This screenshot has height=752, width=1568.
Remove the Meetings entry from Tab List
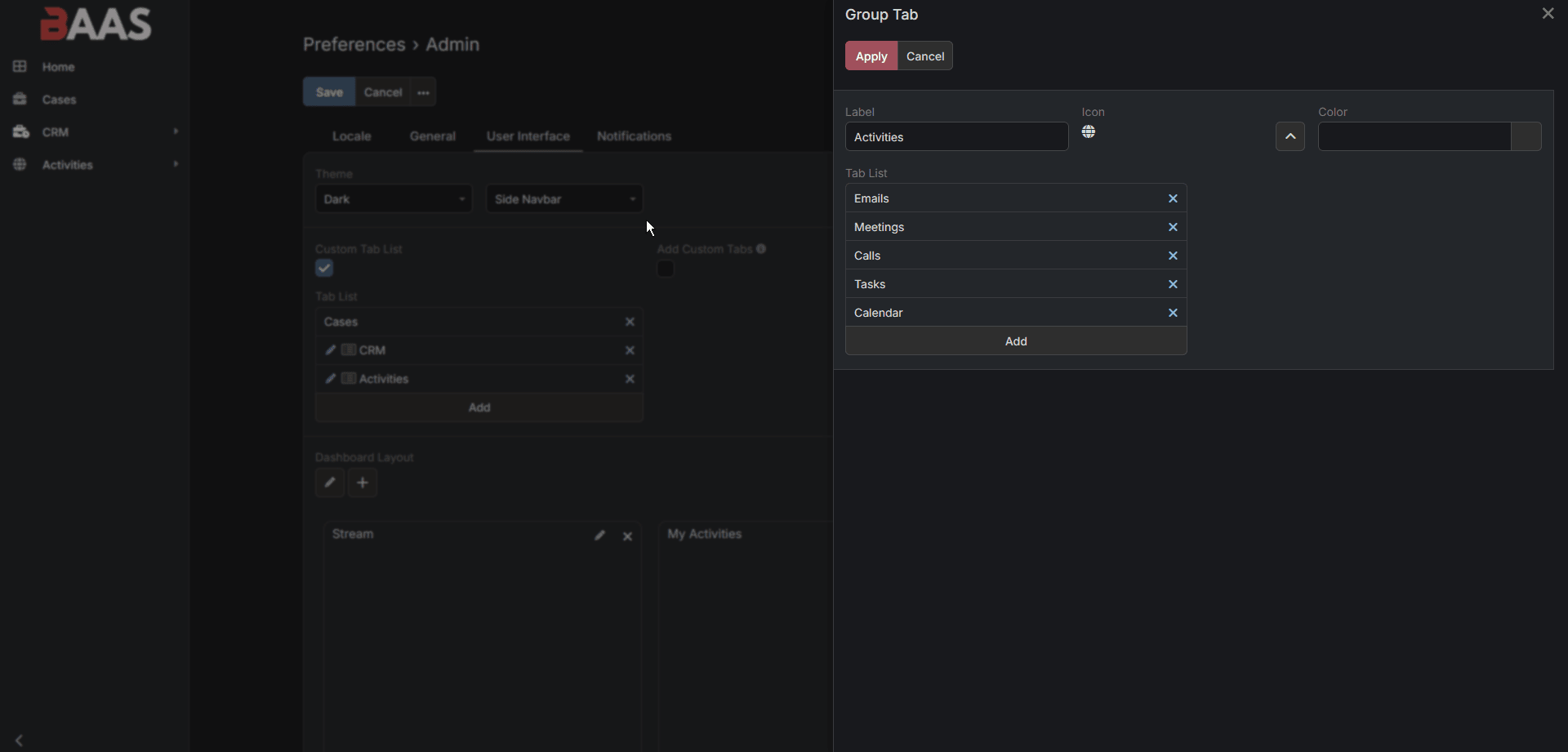click(1173, 227)
